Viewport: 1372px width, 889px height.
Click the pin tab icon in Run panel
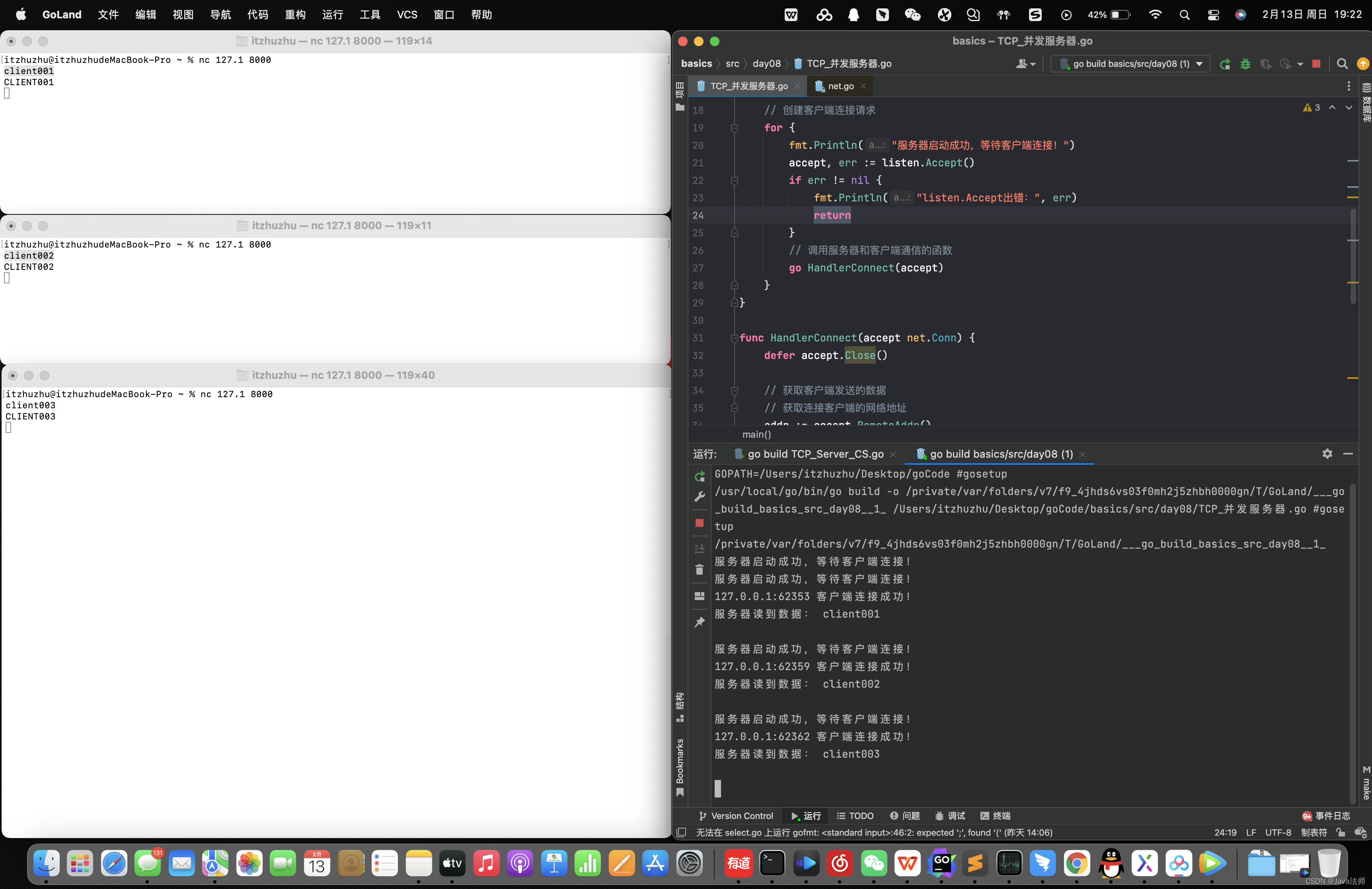(x=699, y=622)
